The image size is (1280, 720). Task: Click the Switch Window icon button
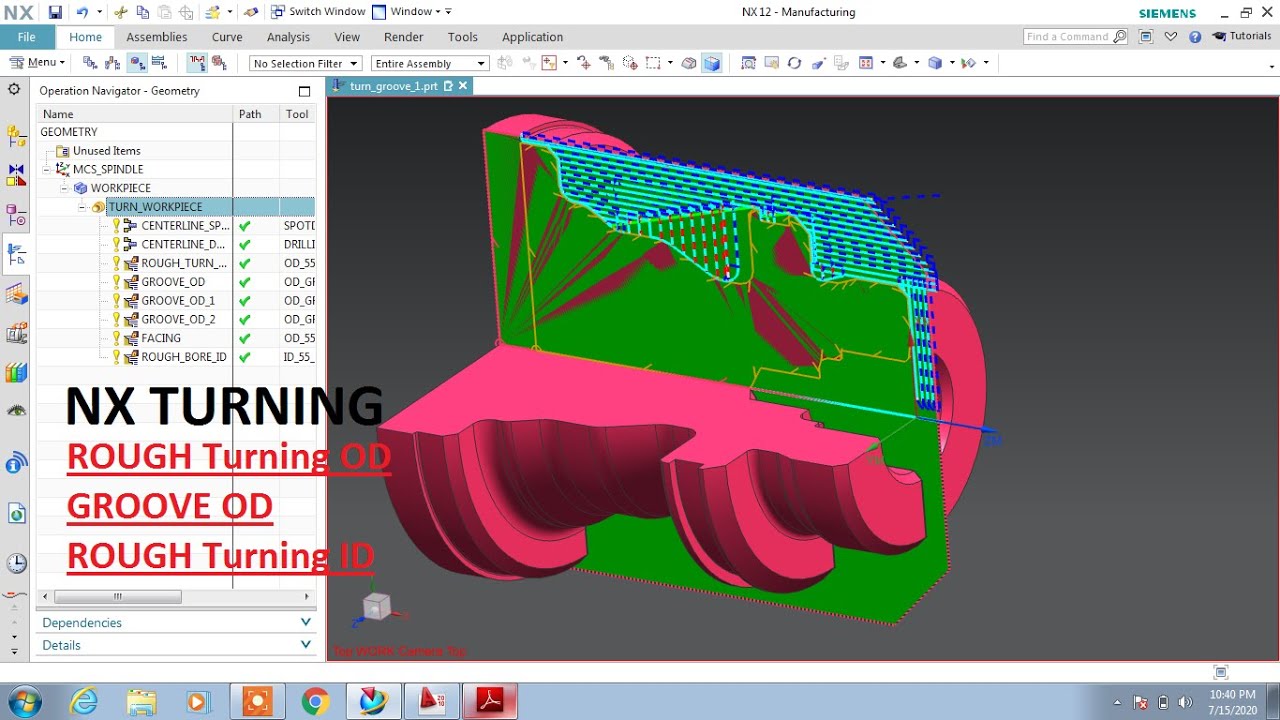[317, 12]
